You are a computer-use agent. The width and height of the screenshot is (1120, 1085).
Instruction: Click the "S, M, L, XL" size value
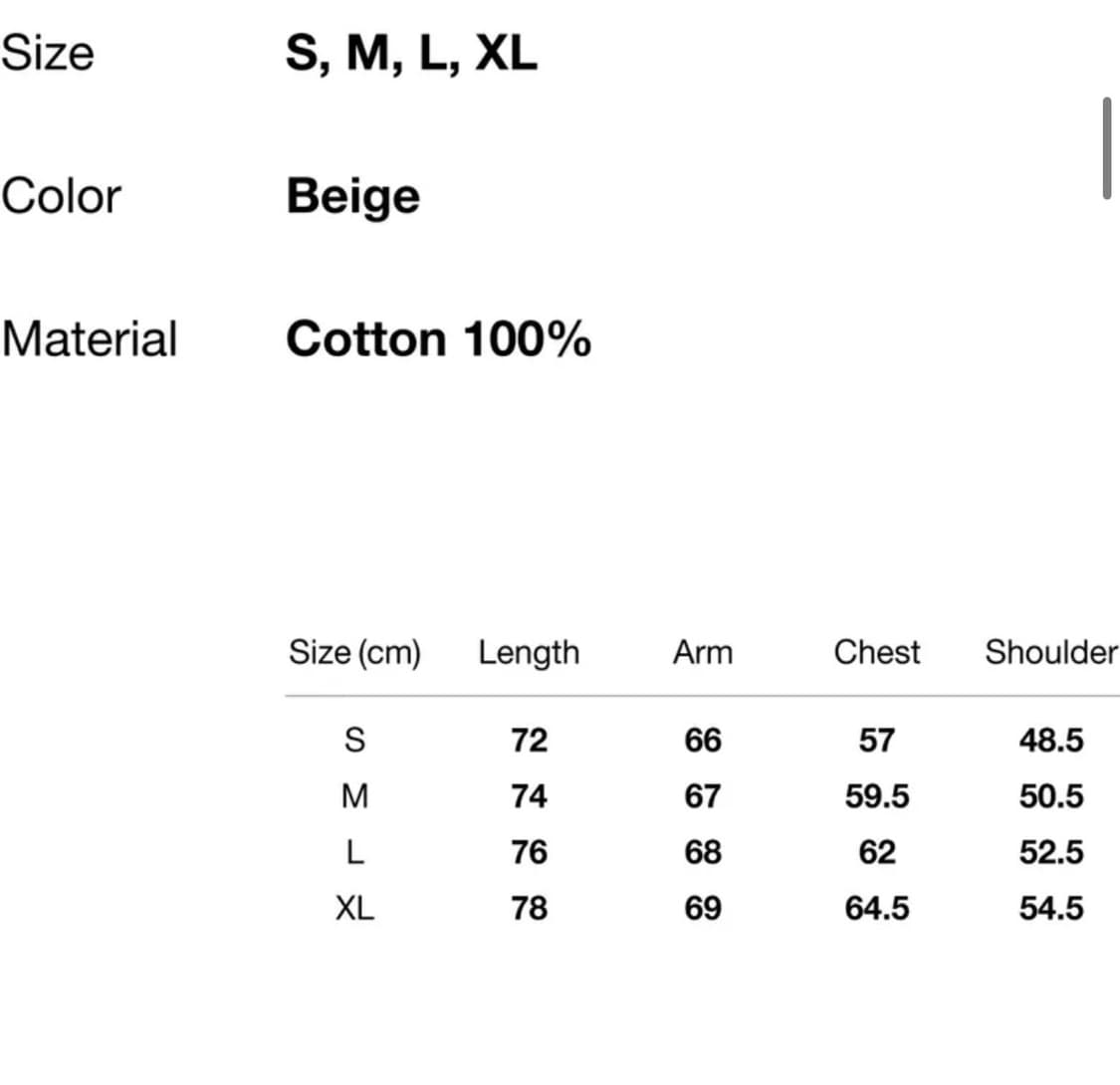411,53
